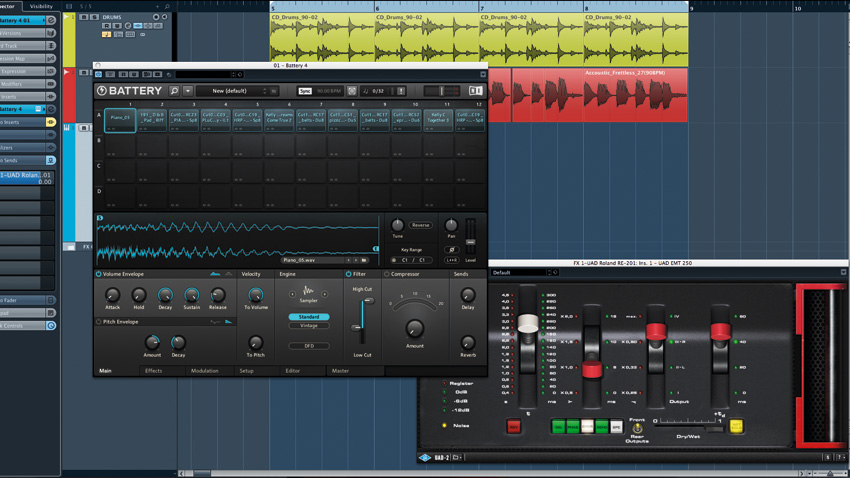Select the AHDSR volume envelope shape icon

215,274
